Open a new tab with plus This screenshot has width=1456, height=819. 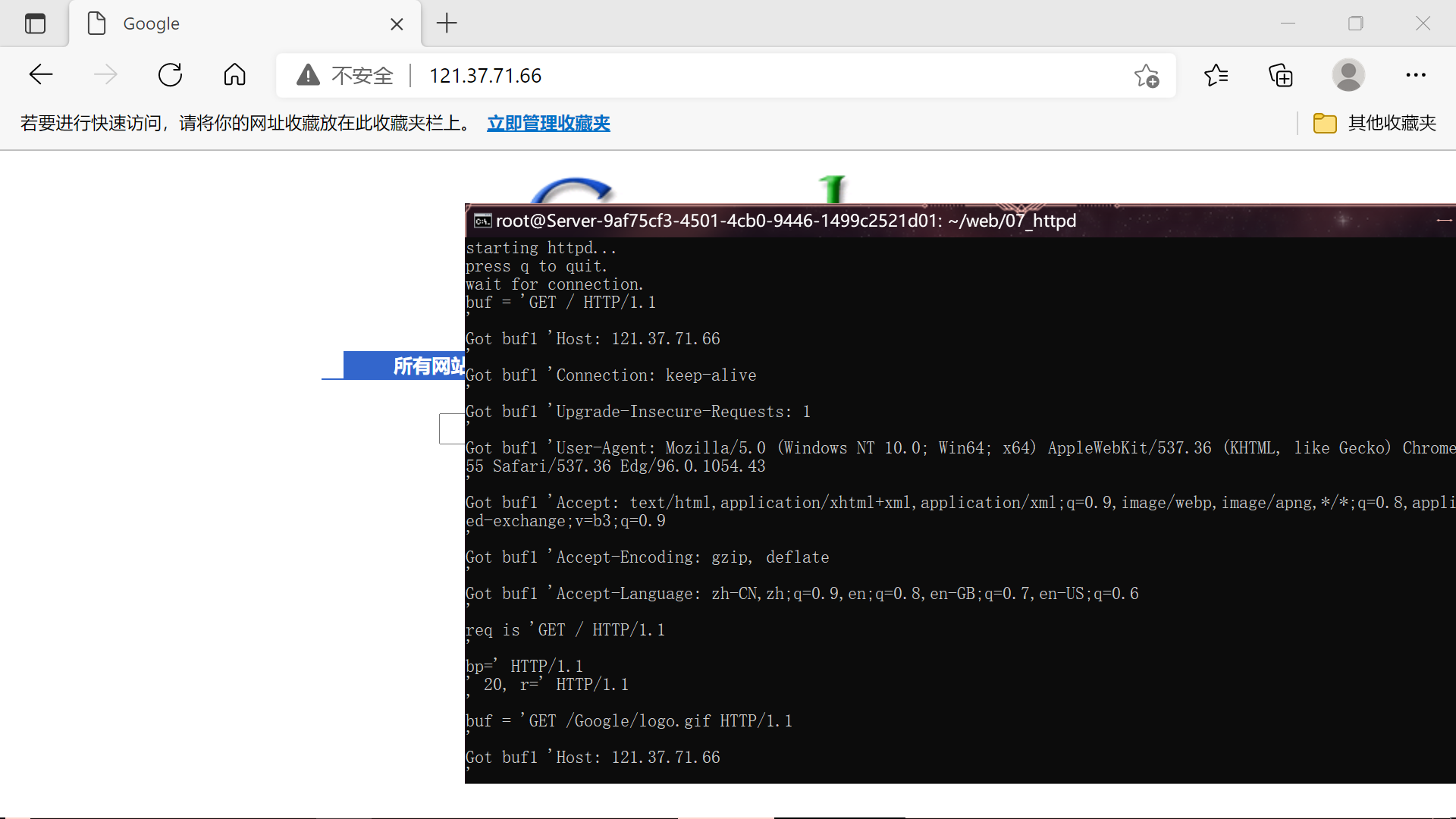(447, 24)
